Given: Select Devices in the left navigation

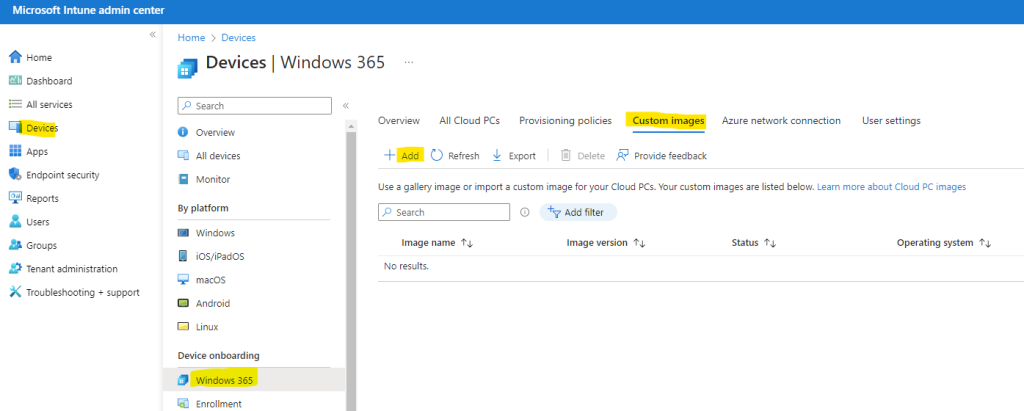Looking at the screenshot, I should pyautogui.click(x=33, y=128).
